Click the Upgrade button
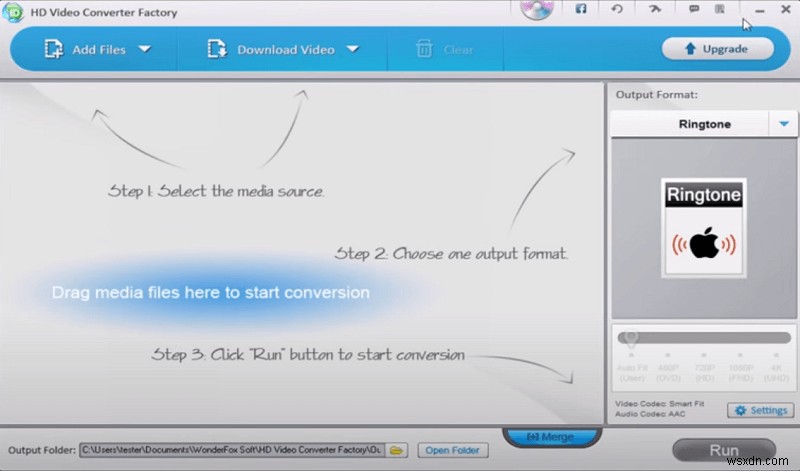800x471 pixels. click(717, 49)
